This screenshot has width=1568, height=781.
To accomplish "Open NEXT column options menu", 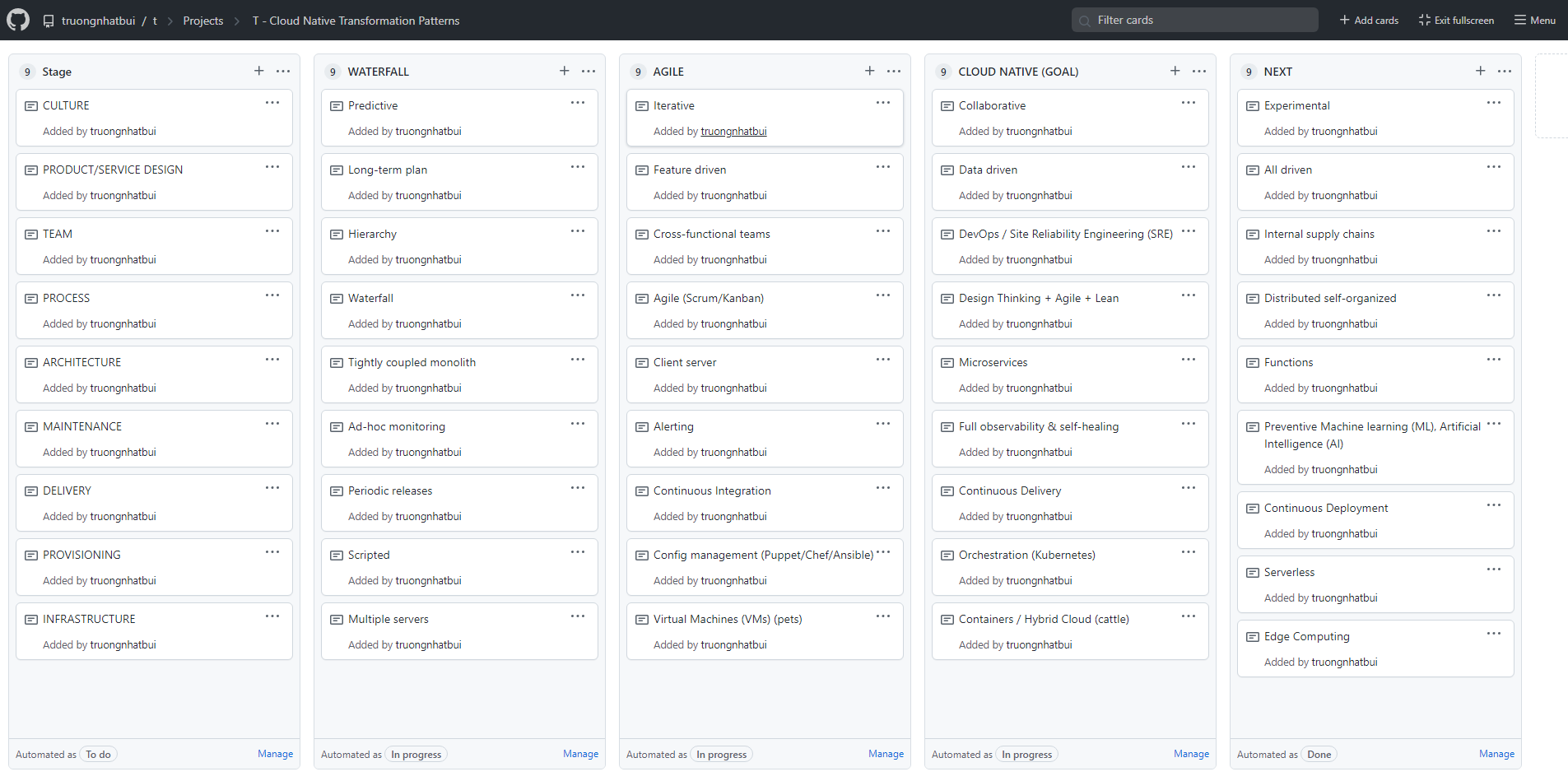I will (1505, 71).
